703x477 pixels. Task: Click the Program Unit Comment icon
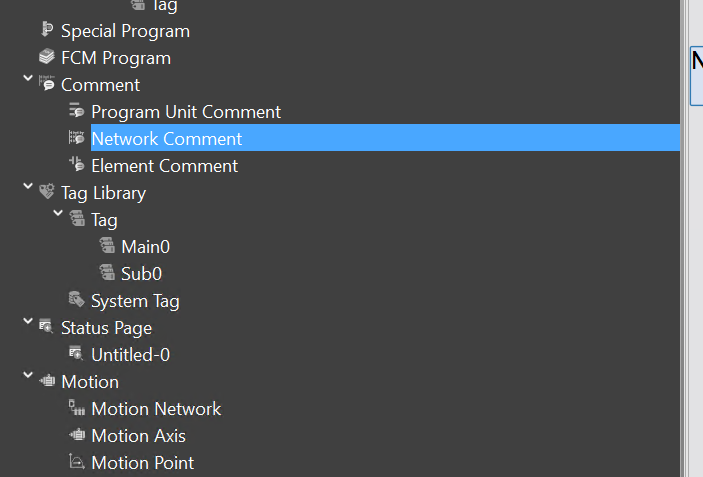[x=76, y=111]
